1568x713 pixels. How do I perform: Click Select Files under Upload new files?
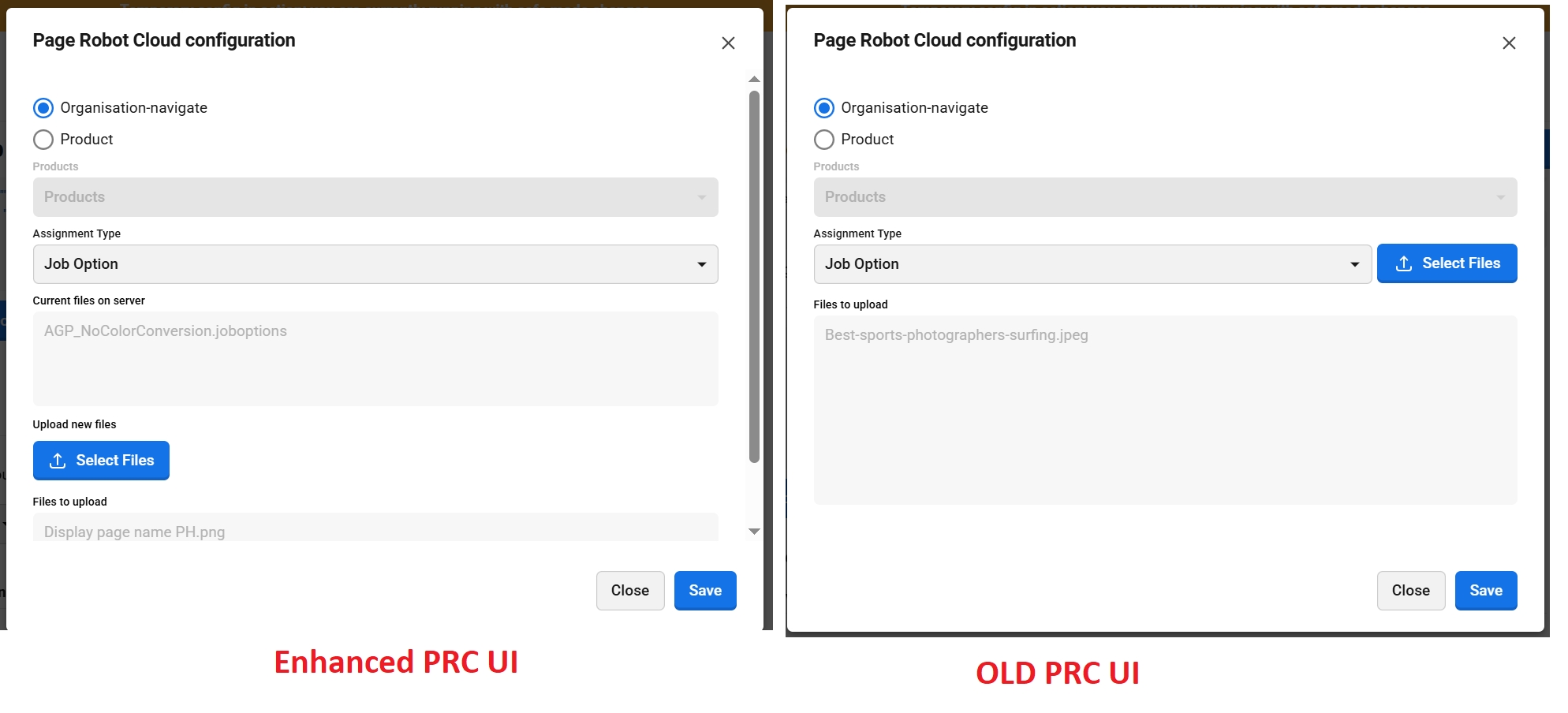click(101, 461)
